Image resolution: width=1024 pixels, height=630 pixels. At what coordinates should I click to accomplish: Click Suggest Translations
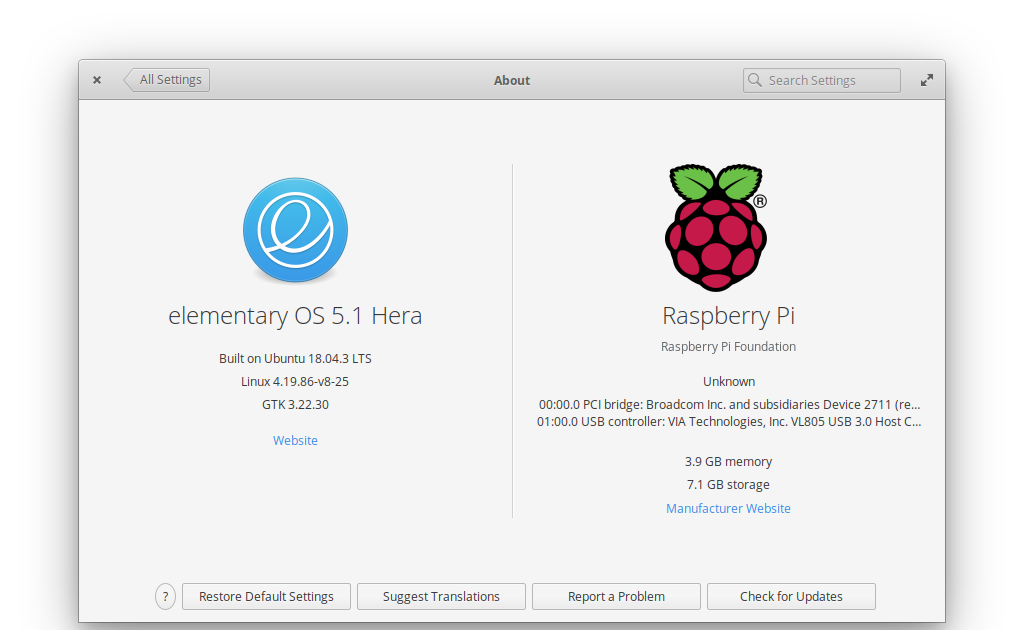441,596
